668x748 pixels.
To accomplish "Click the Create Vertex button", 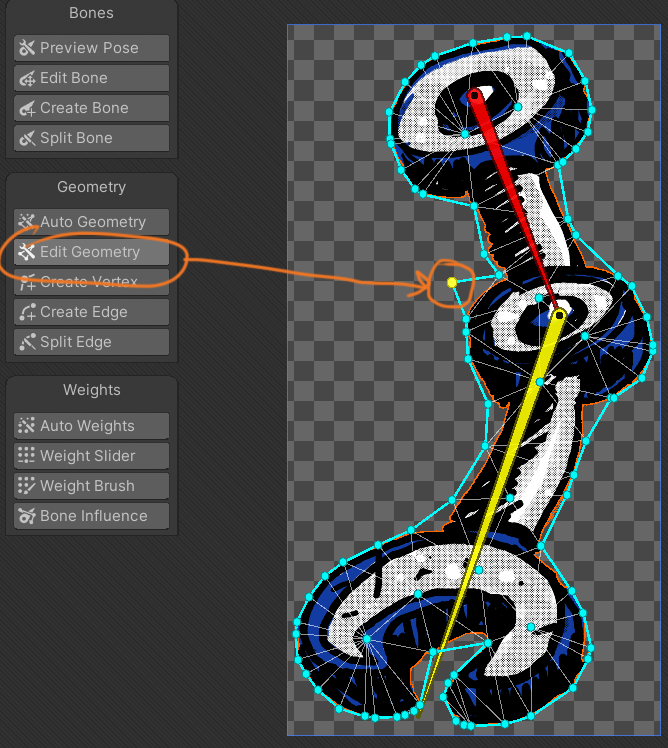I will click(x=91, y=282).
